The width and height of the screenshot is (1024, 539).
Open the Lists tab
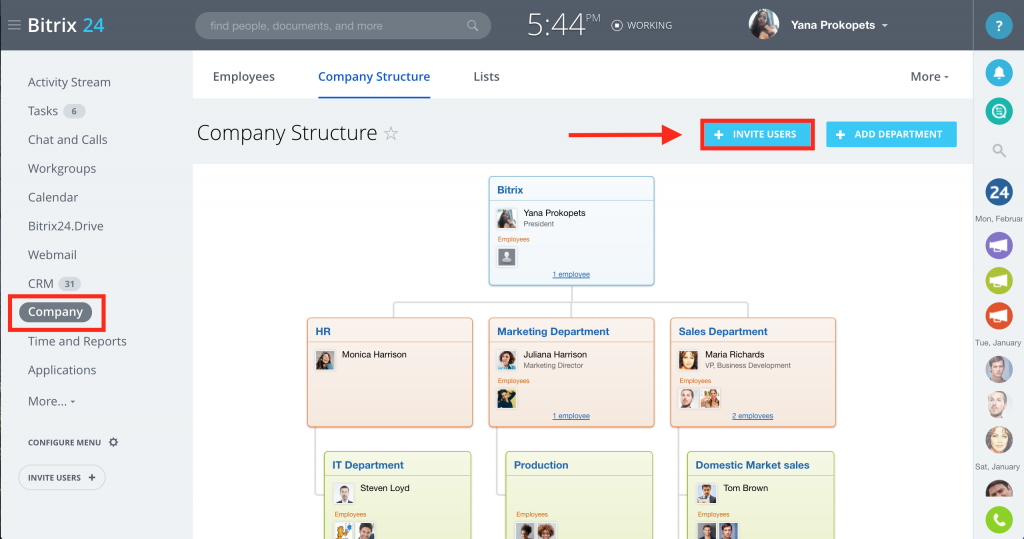point(487,76)
